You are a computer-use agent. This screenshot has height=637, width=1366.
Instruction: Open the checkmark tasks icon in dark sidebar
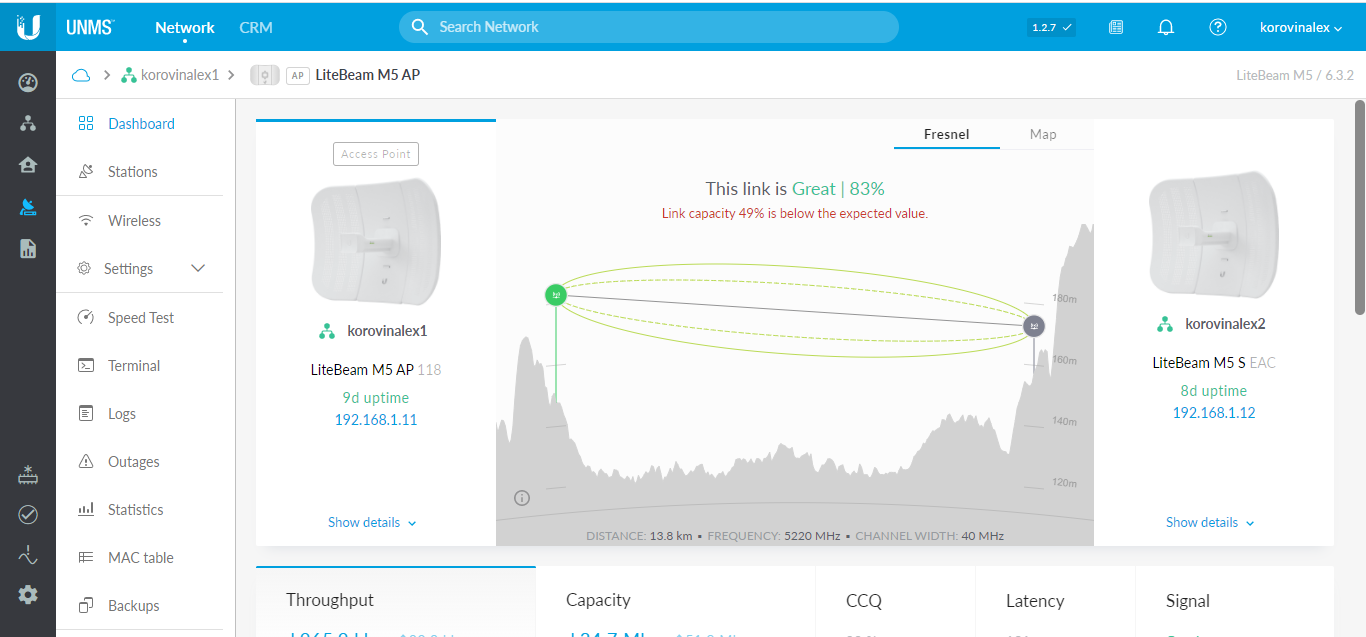[x=28, y=515]
